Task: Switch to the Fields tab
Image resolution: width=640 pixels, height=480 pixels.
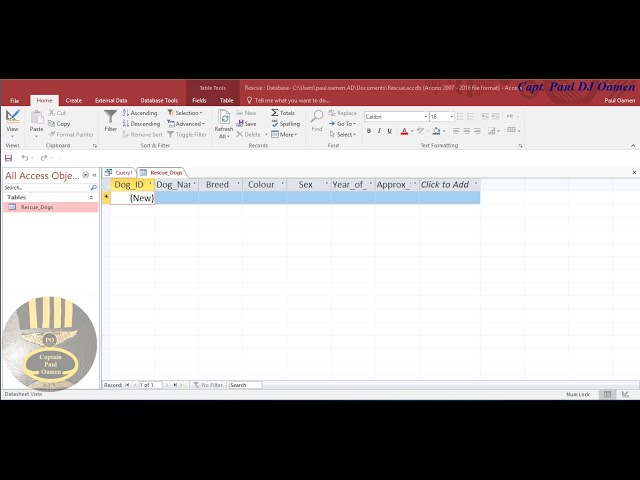Action: coord(199,100)
